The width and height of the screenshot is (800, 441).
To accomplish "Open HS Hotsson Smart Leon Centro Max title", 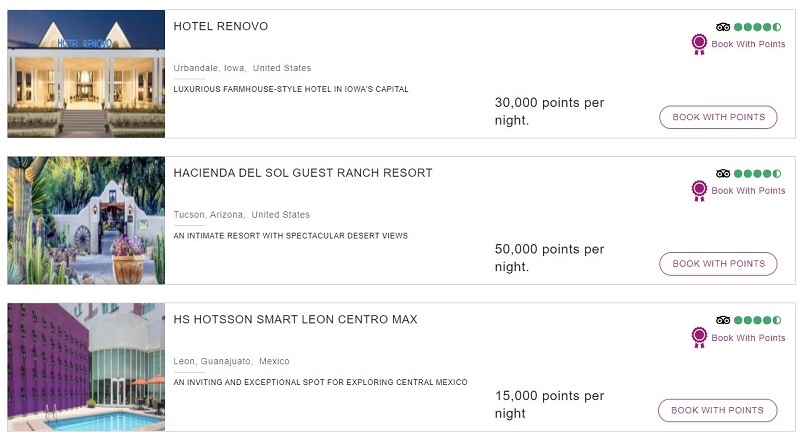I will click(x=295, y=319).
